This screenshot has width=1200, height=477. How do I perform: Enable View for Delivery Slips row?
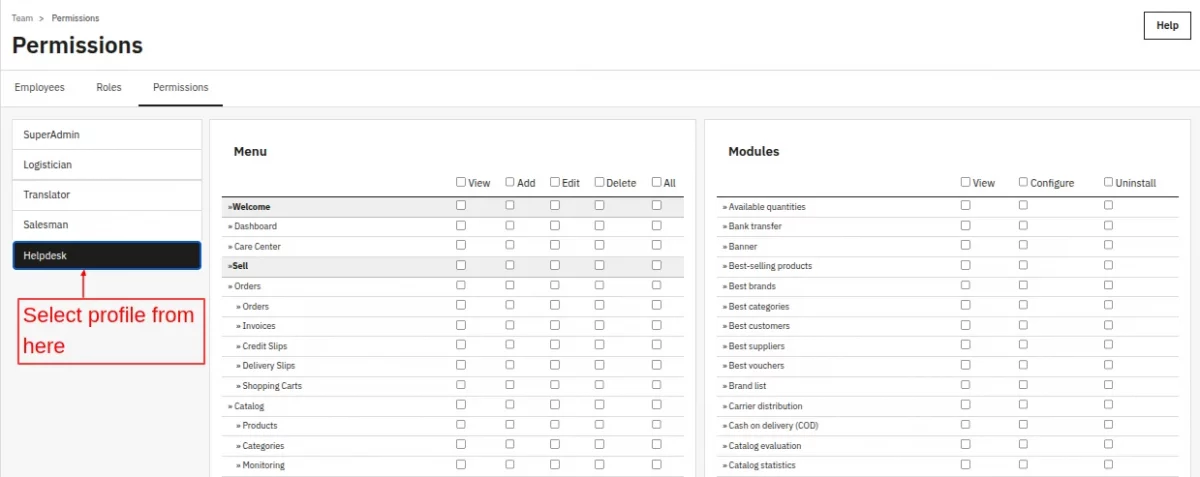click(x=461, y=365)
